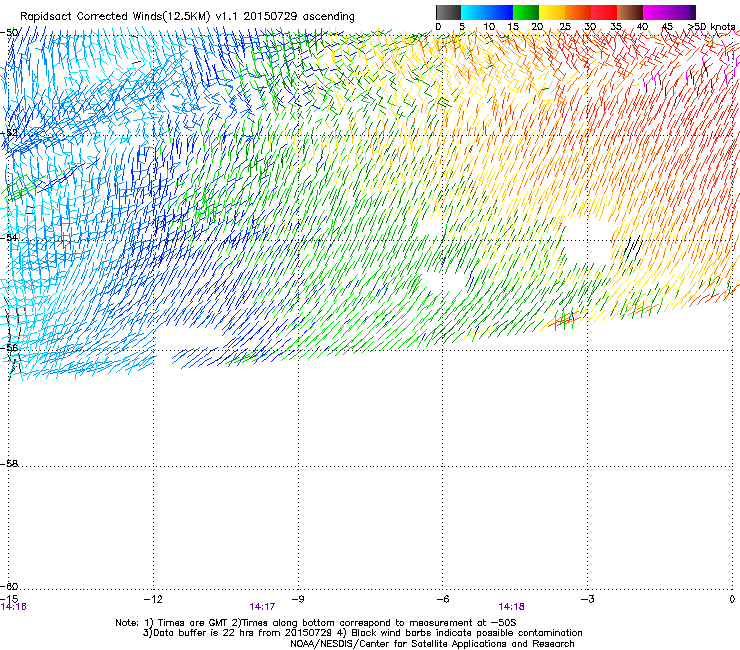The width and height of the screenshot is (740, 650).
Task: Click the -52 latitude axis label
Action: click(9, 133)
